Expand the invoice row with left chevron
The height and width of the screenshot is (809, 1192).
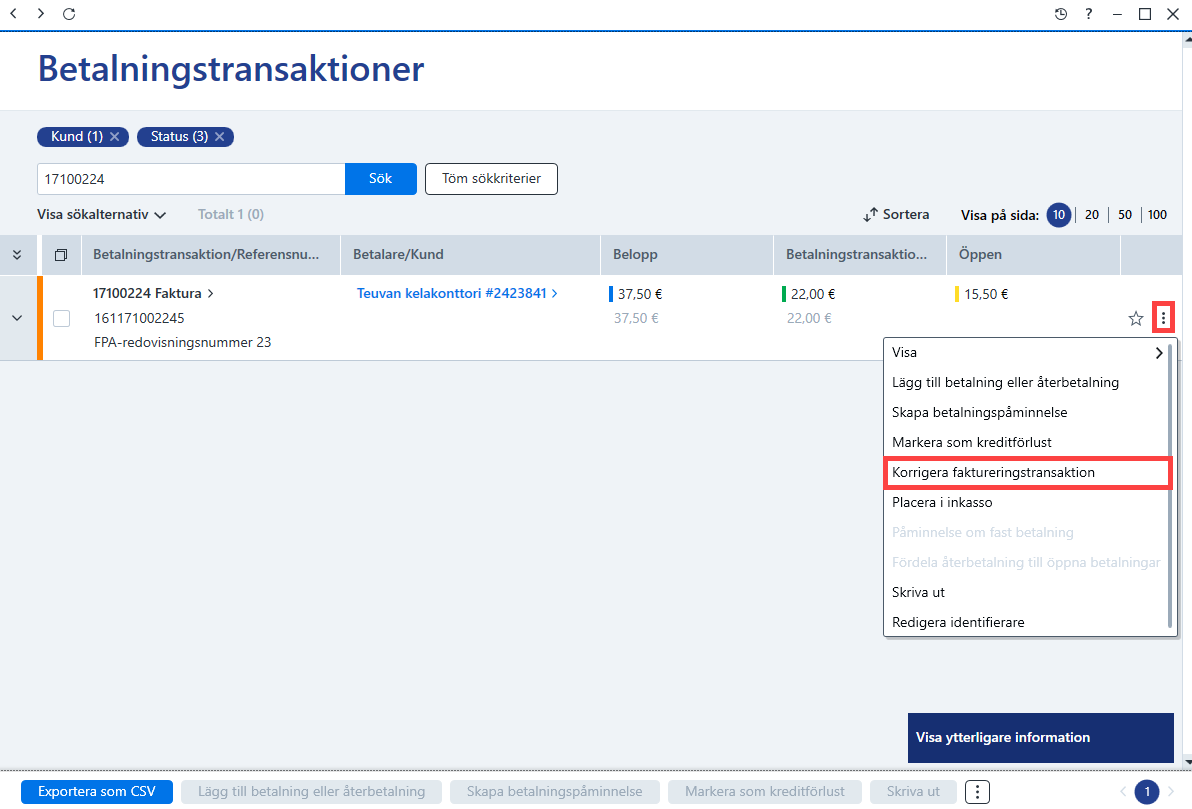[x=17, y=318]
